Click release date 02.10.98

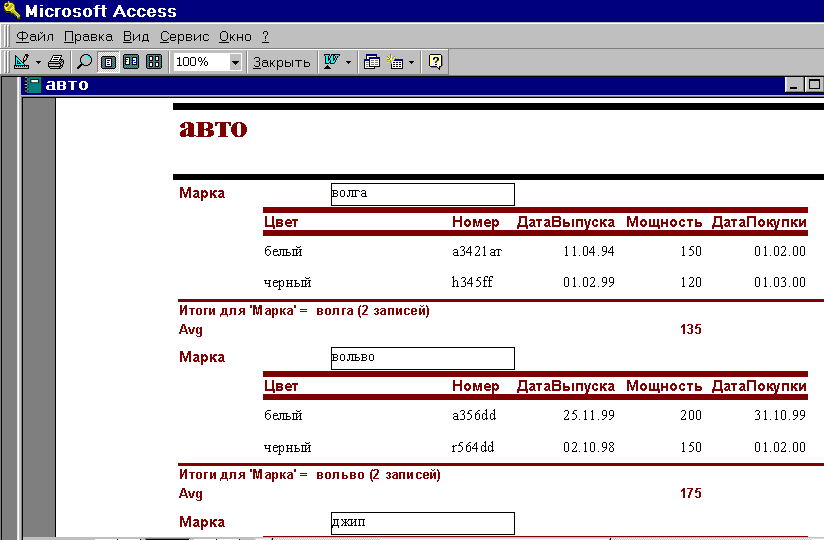pos(589,447)
